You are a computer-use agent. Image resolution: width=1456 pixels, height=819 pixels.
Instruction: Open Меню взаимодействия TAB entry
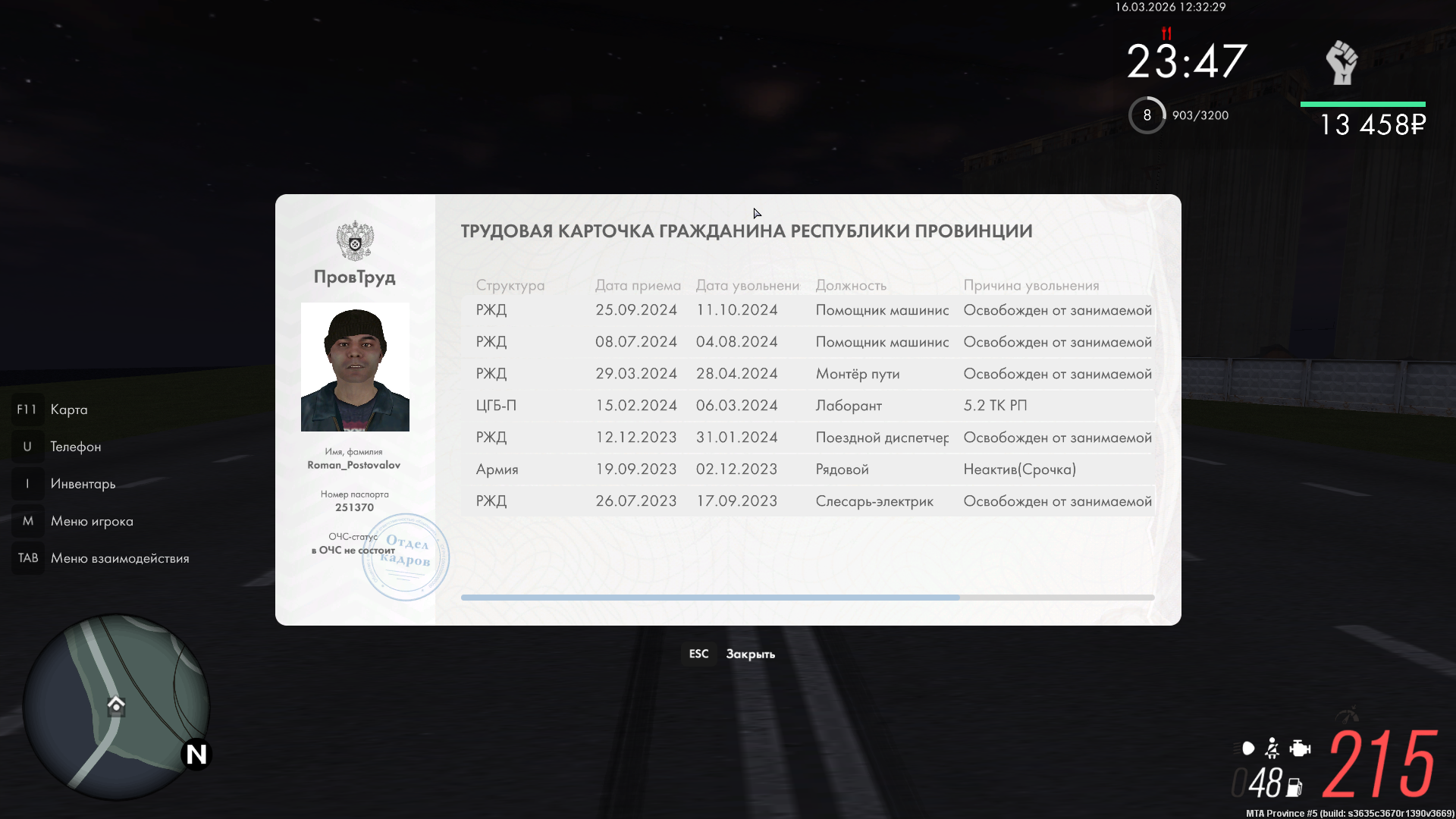(119, 558)
